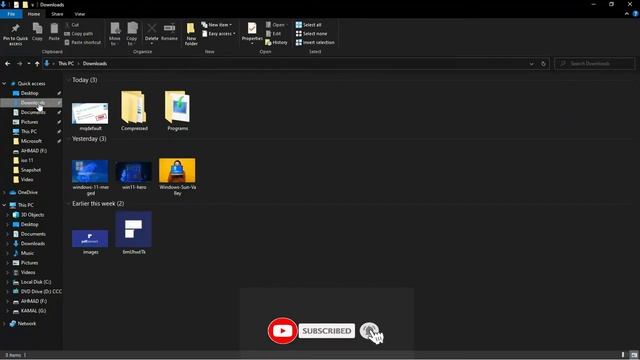This screenshot has height=360, width=640.
Task: Switch to the Share ribbon tab
Action: 57,14
